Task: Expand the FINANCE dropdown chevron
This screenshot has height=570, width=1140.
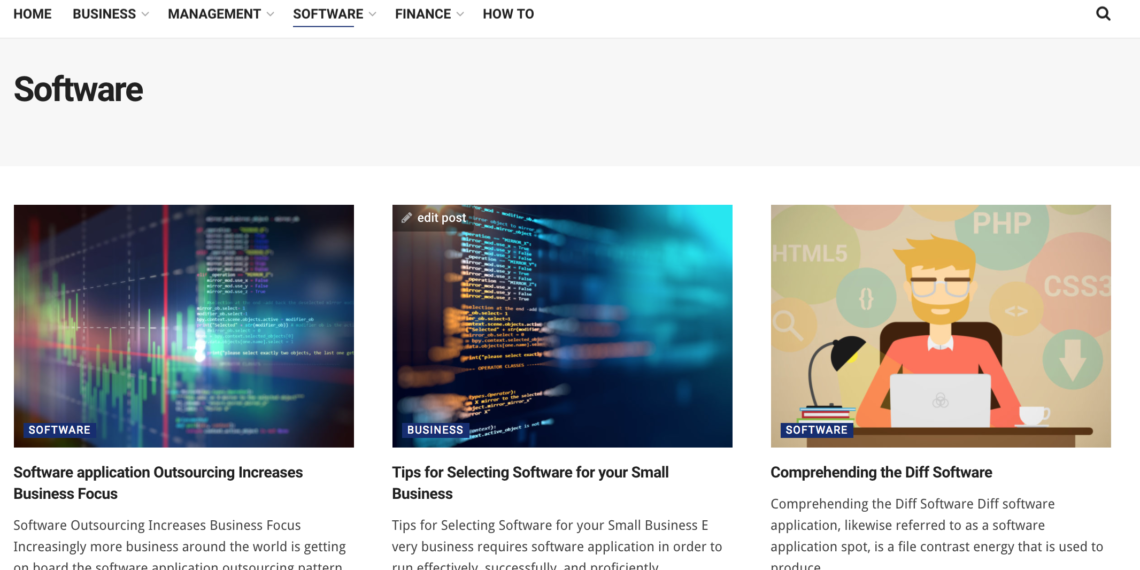Action: tap(460, 15)
